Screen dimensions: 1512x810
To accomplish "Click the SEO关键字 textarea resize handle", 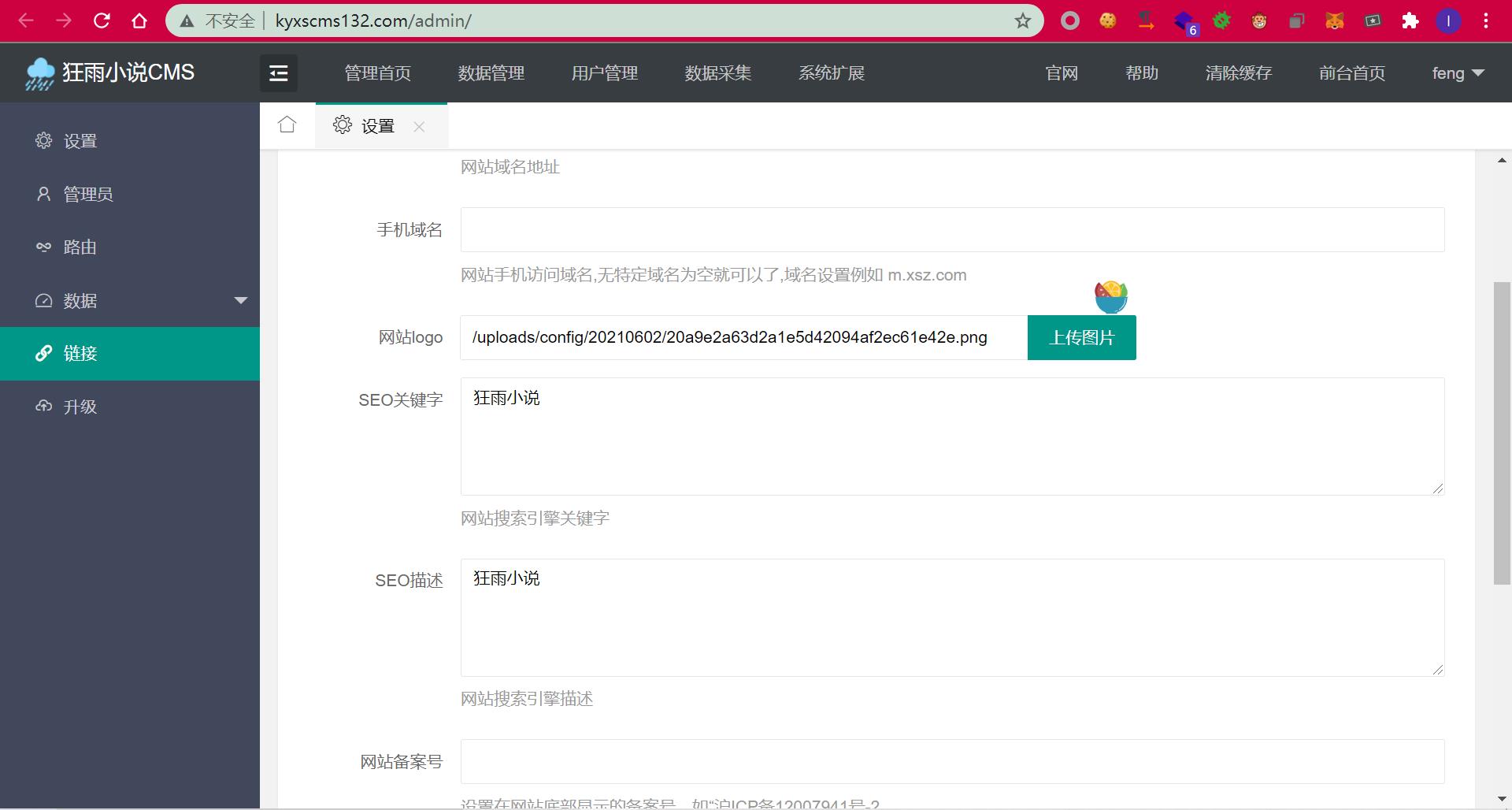I will (1437, 489).
